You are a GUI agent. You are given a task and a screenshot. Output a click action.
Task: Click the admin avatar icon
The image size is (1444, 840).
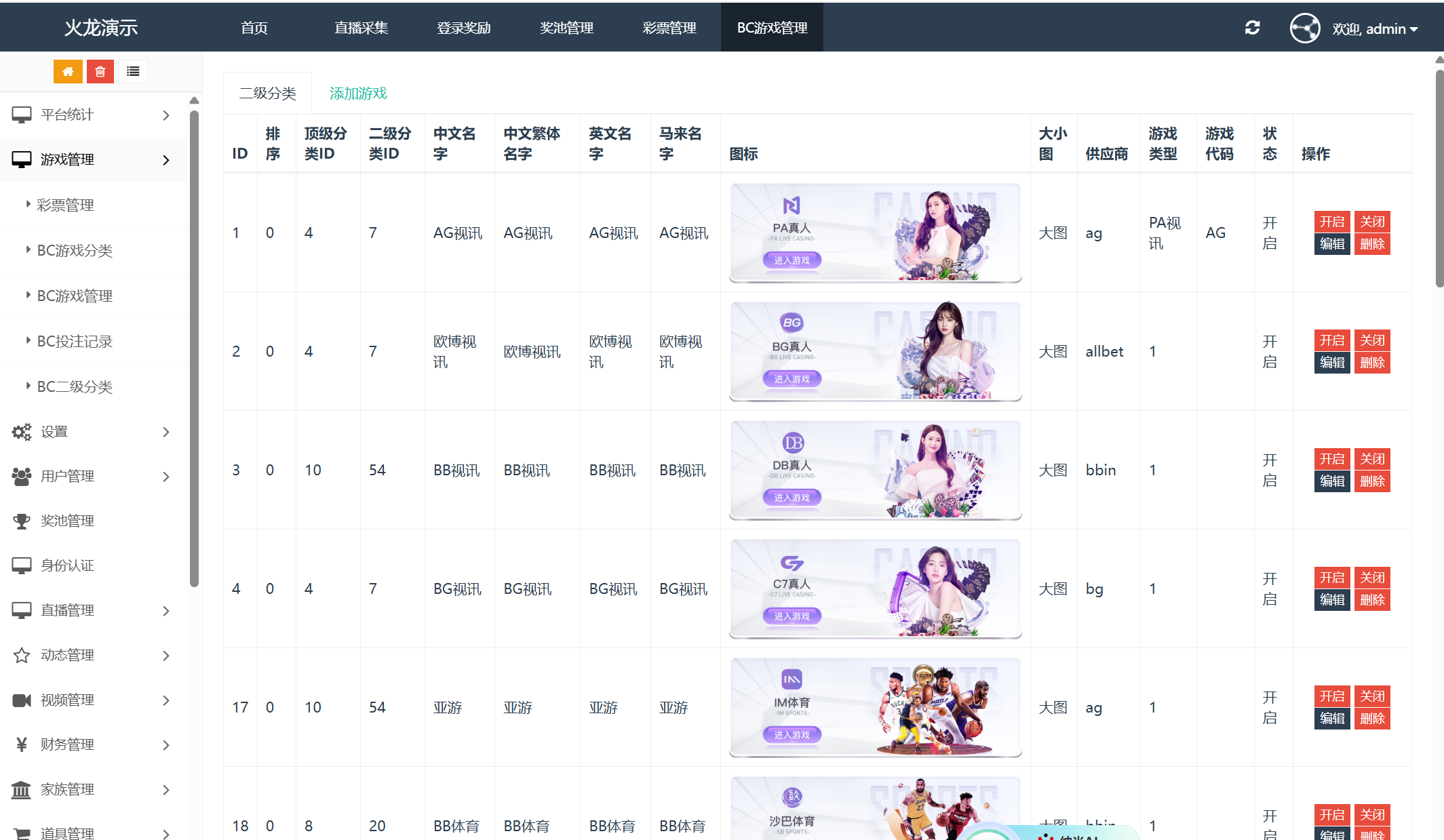click(1304, 28)
